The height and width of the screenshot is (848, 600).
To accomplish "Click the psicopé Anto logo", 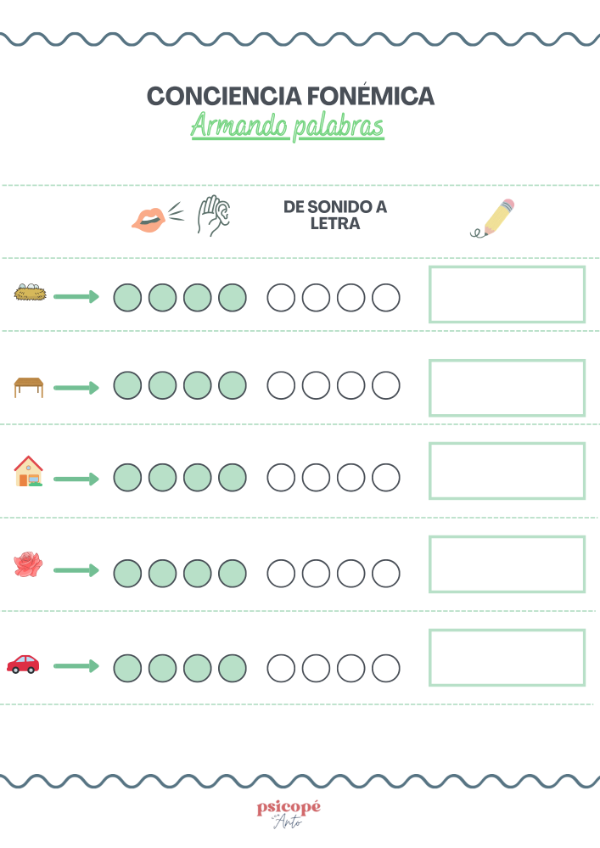I will 288,814.
